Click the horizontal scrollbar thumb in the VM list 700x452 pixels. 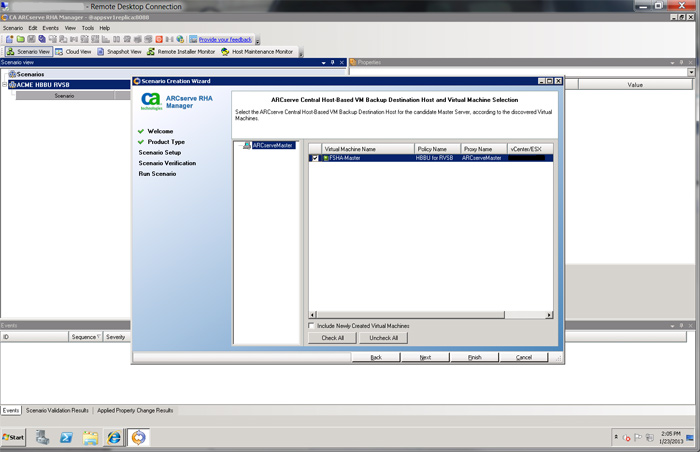point(411,315)
